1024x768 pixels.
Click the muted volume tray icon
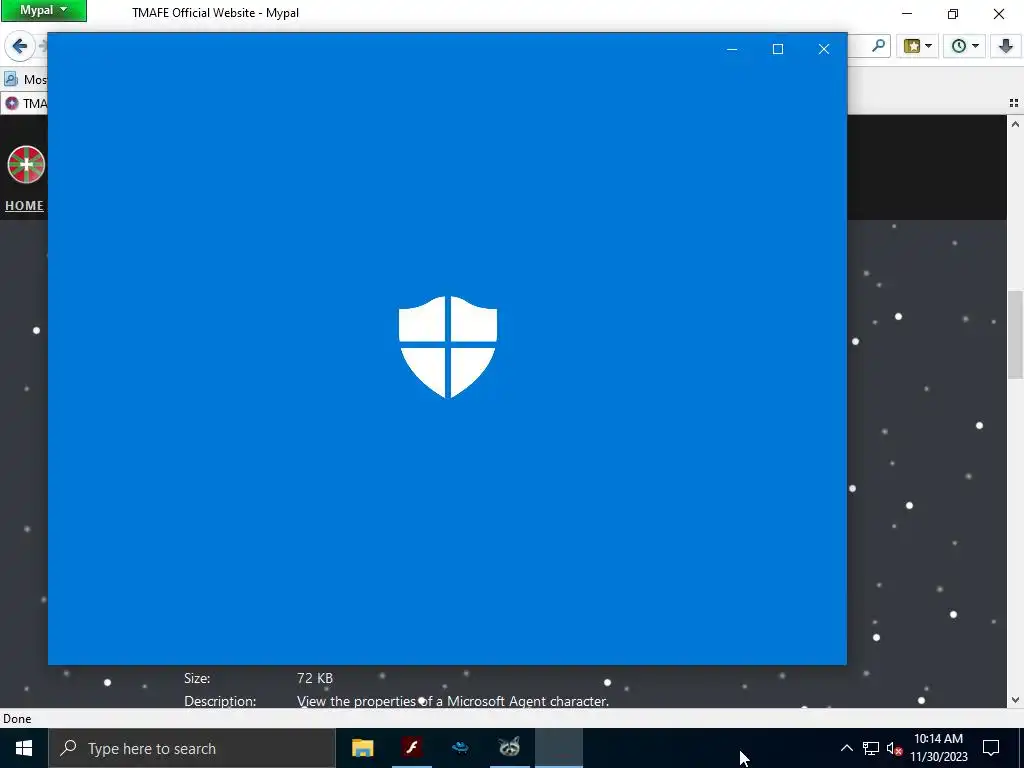[x=894, y=748]
